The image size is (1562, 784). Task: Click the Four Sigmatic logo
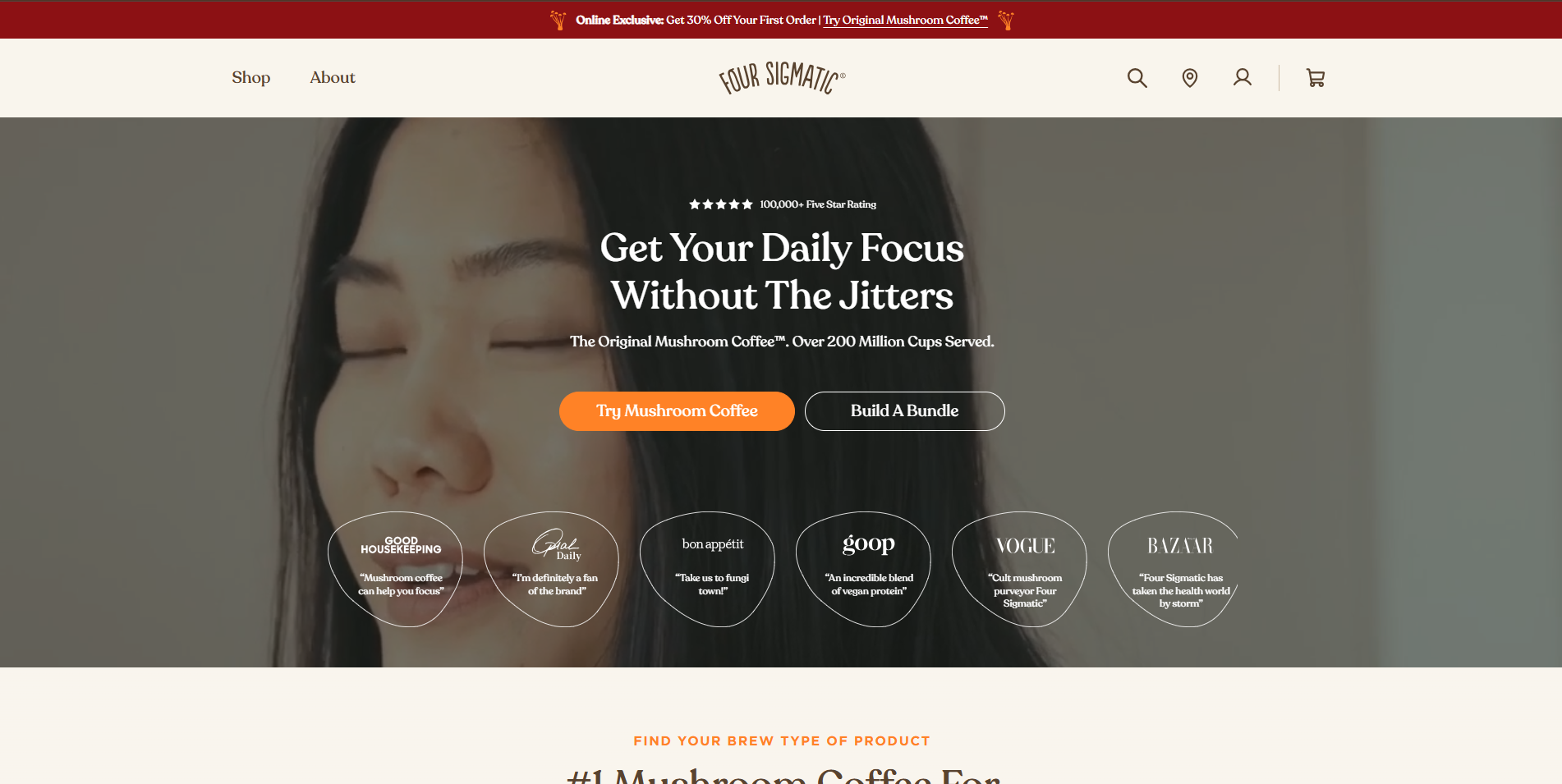pos(782,78)
